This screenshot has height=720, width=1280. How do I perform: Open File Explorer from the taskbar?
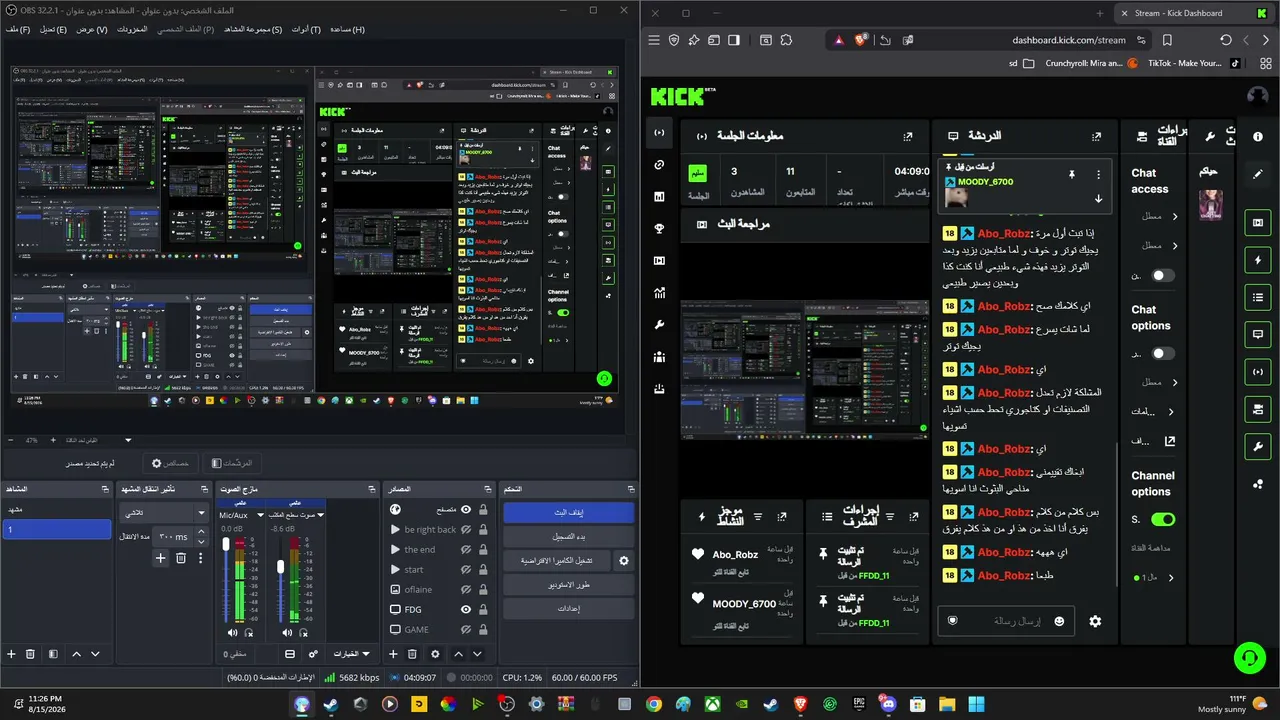947,704
